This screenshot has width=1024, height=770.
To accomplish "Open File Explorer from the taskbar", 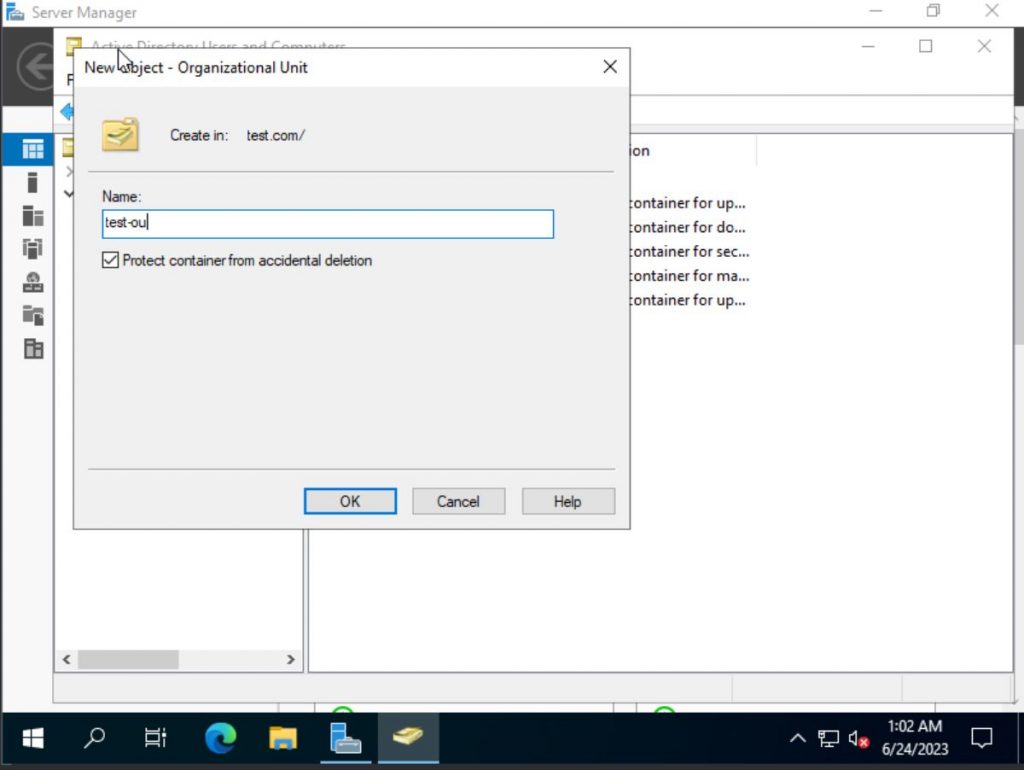I will click(x=282, y=738).
